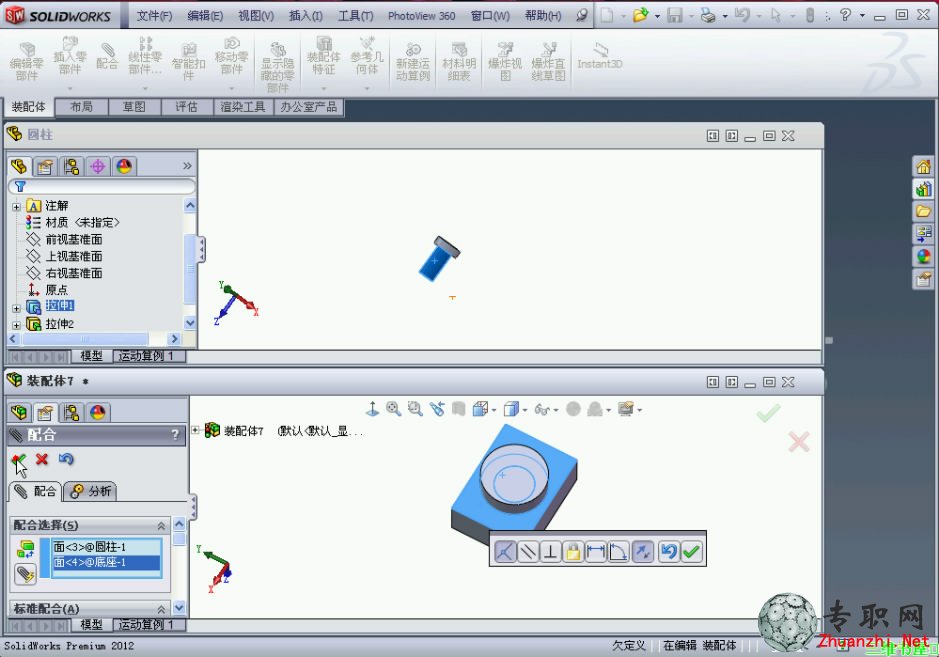Toggle flip mate alignment in popup toolbar
939x657 pixels.
pyautogui.click(x=643, y=551)
